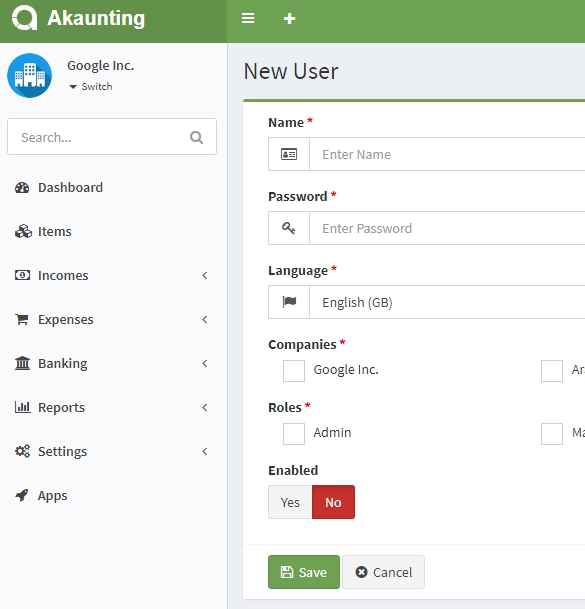585x609 pixels.
Task: Set Enabled to No
Action: click(333, 502)
